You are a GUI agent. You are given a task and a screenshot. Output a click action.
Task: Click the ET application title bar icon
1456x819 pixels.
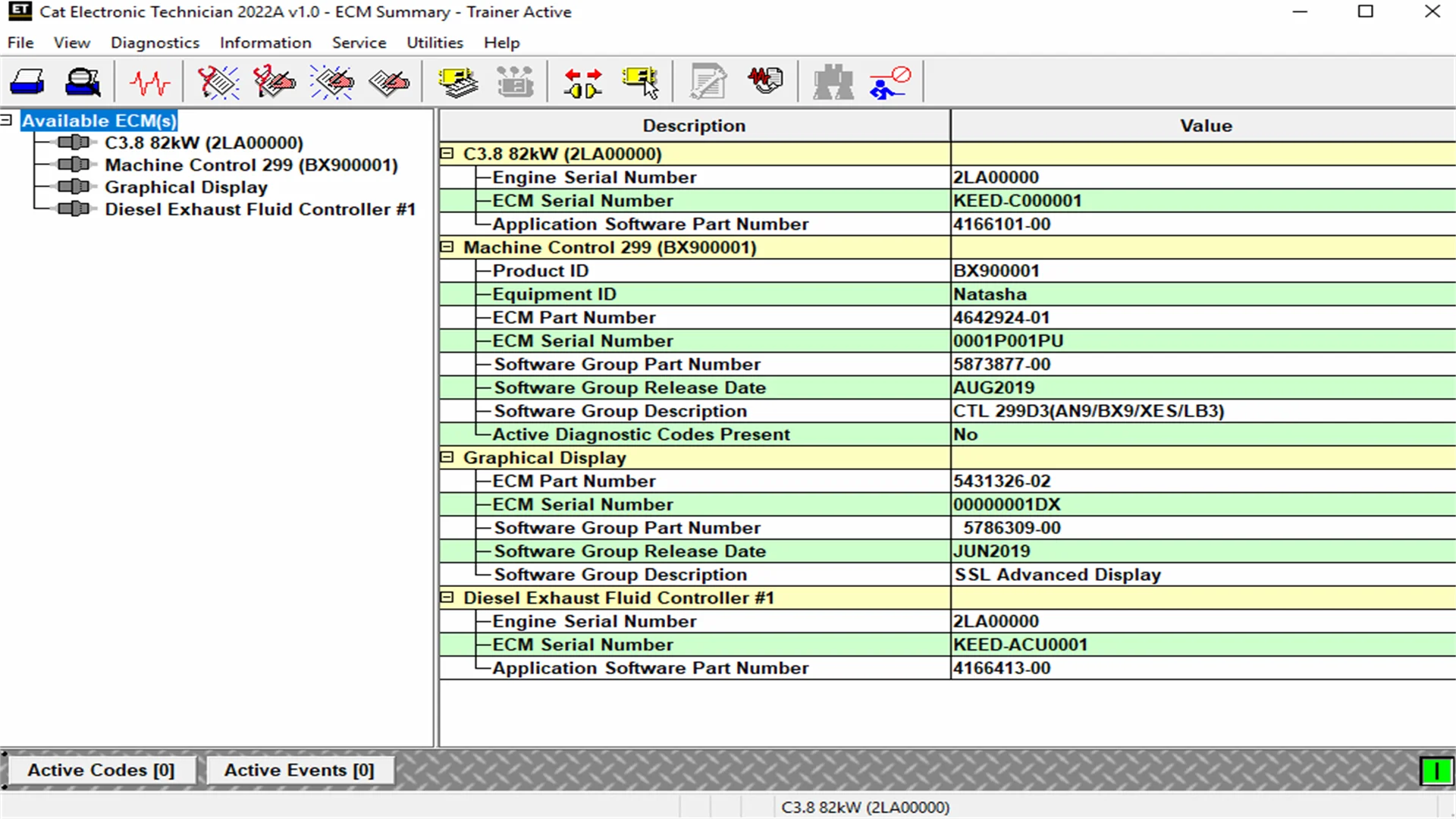pyautogui.click(x=20, y=11)
